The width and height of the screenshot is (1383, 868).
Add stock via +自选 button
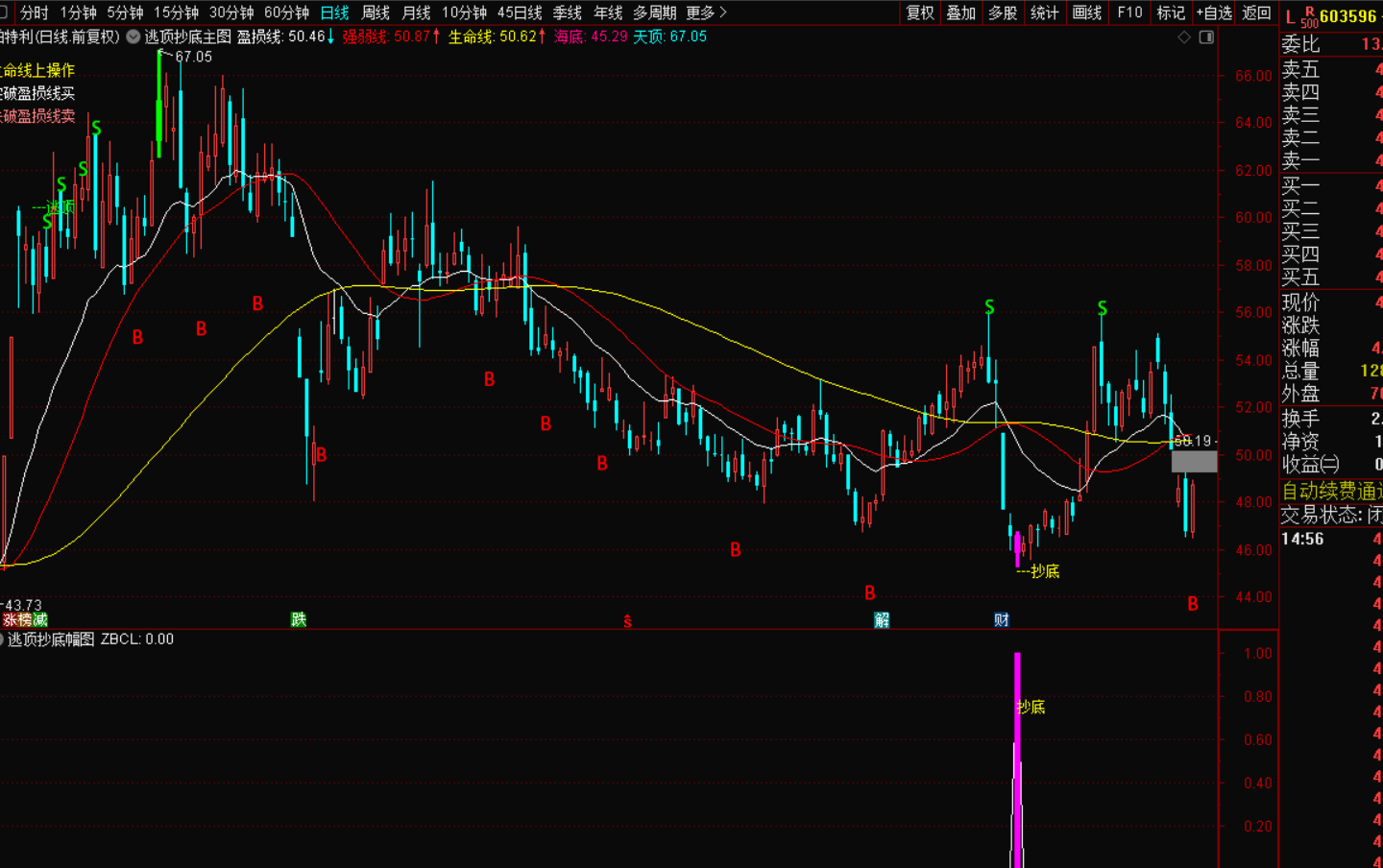coord(1214,12)
